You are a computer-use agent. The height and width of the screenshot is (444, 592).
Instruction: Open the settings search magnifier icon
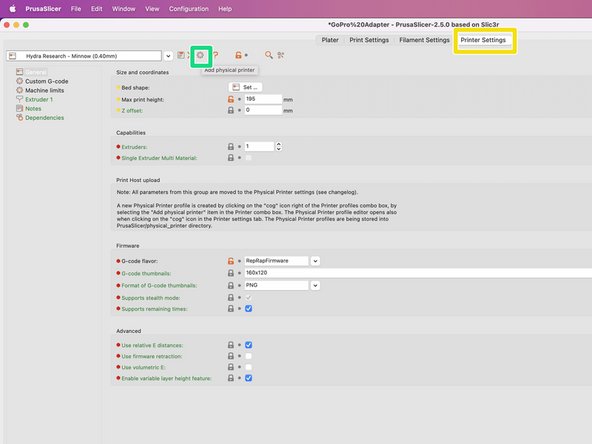tap(268, 55)
